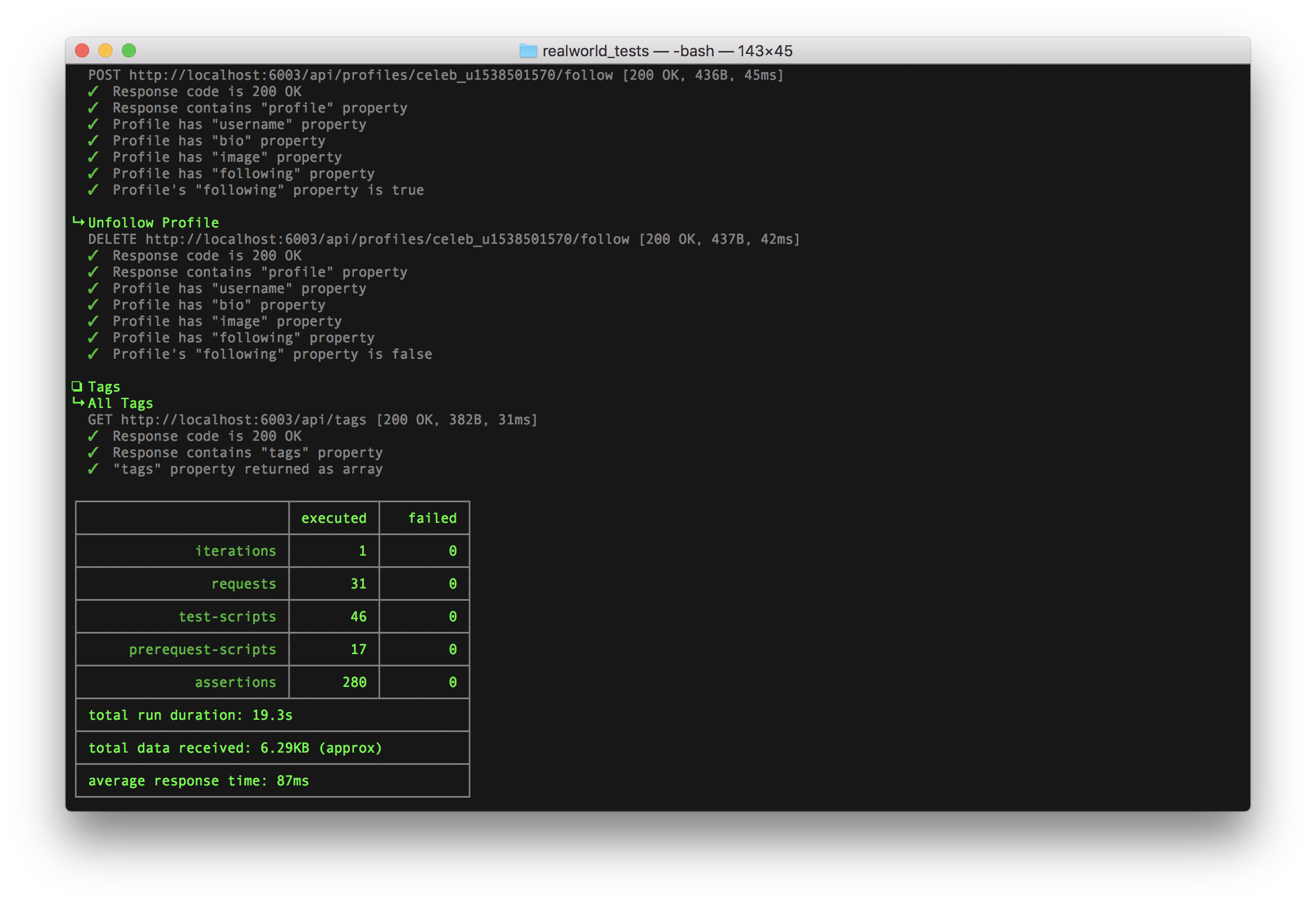Screen dimensions: 1316x905
Task: Expand the arrow before "All Tags"
Action: click(x=78, y=403)
